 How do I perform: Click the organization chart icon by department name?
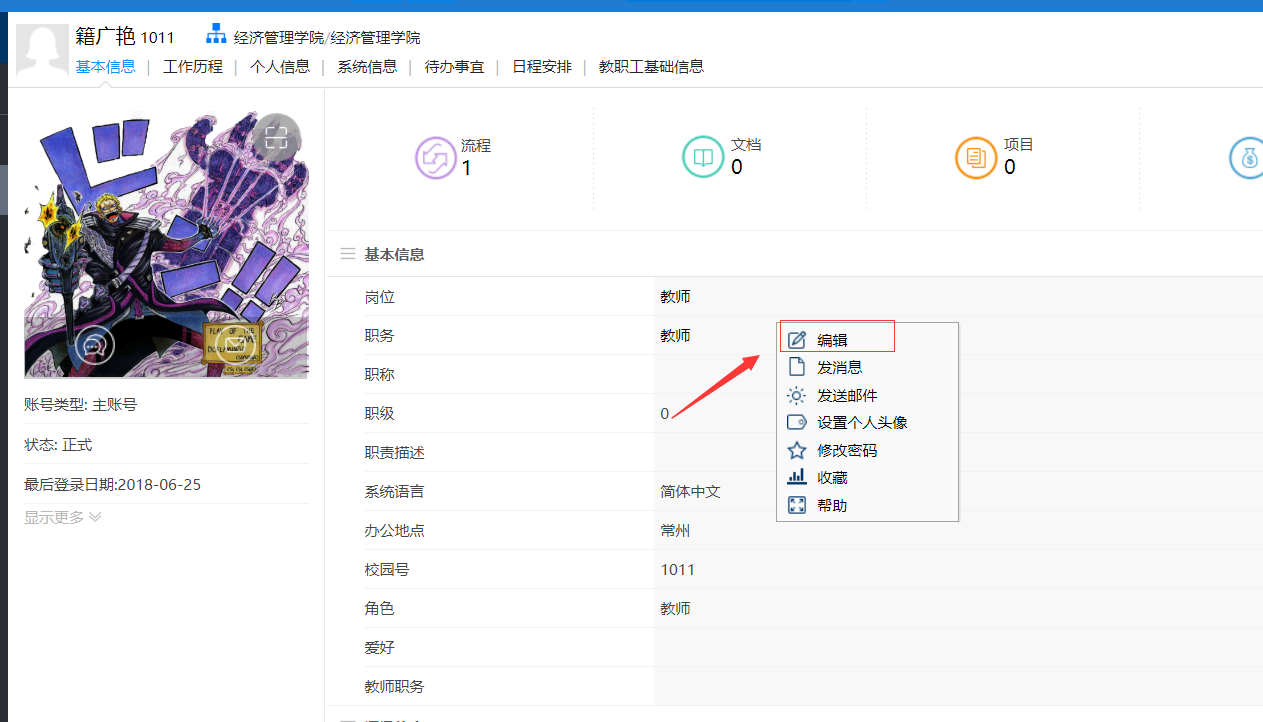point(216,35)
